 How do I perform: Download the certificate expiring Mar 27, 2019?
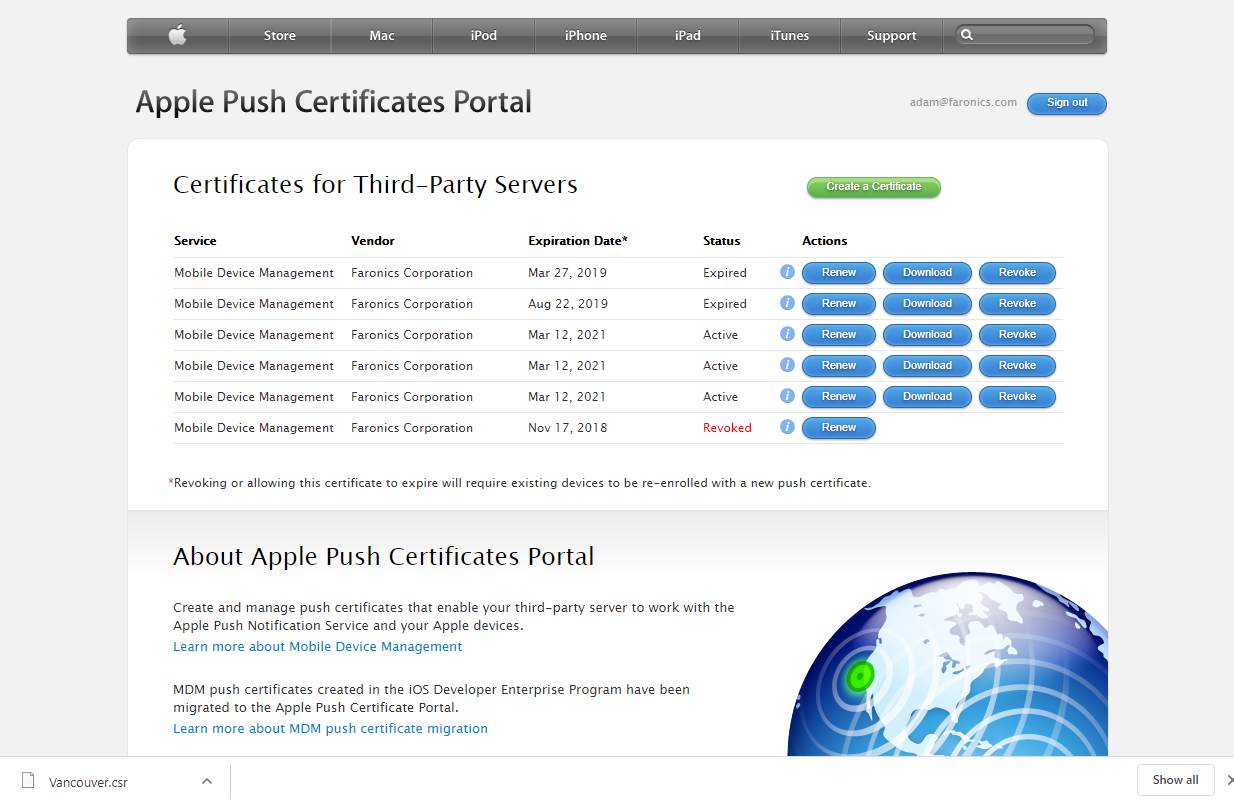[928, 273]
